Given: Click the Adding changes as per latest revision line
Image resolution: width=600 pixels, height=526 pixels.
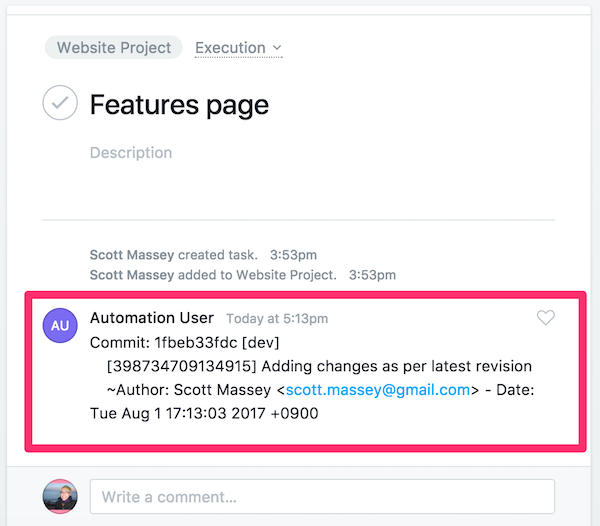Looking at the screenshot, I should 319,366.
